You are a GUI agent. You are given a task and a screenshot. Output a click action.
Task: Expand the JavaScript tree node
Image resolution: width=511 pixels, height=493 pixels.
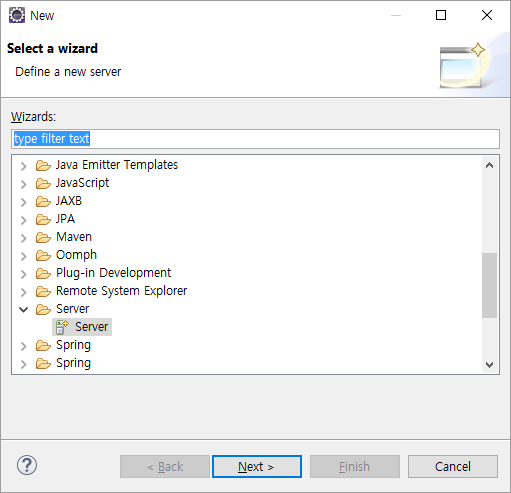(24, 184)
